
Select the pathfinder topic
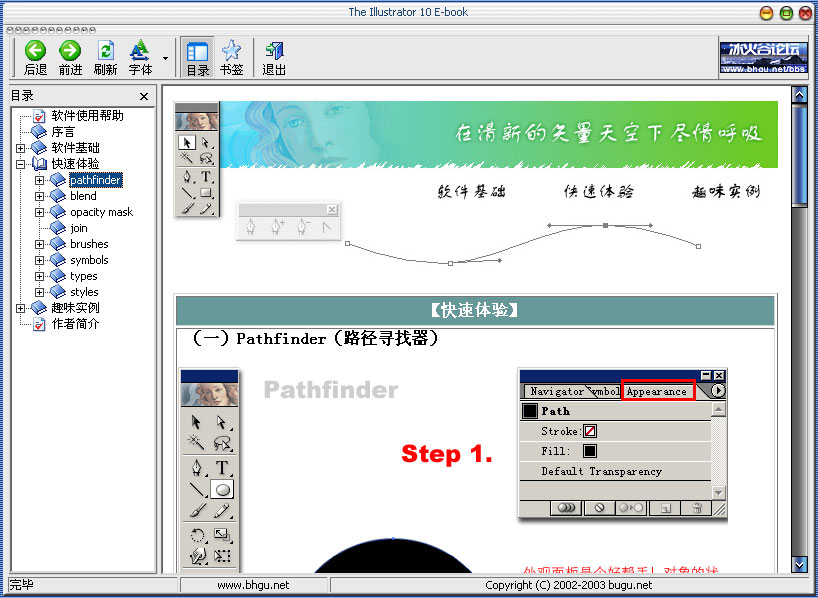(x=95, y=180)
